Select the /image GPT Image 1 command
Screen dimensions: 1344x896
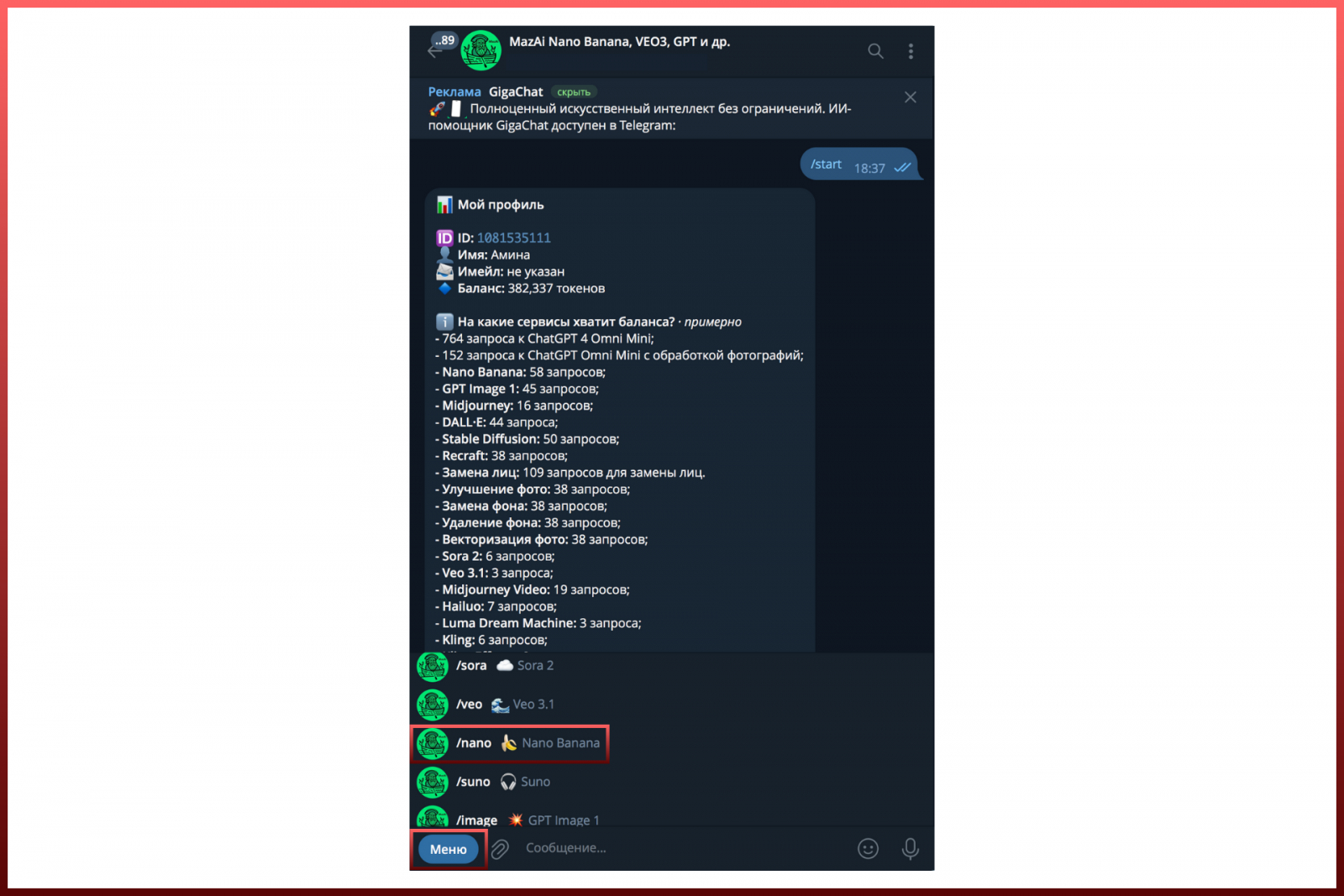coord(672,816)
